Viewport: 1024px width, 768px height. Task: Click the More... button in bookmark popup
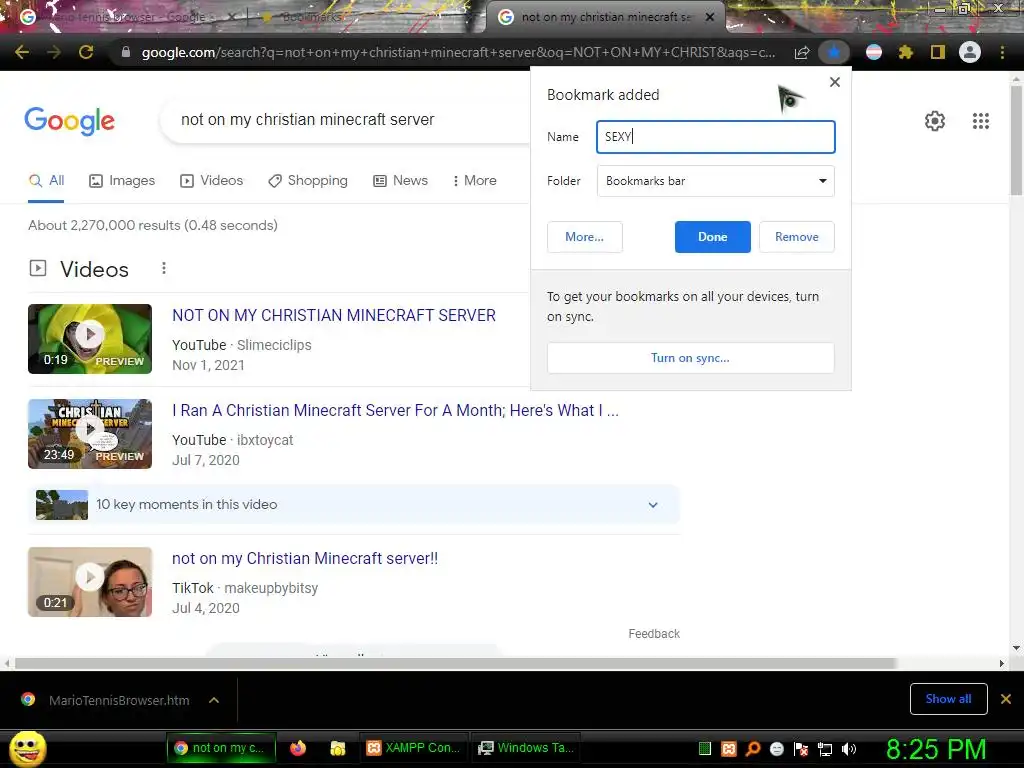[584, 237]
